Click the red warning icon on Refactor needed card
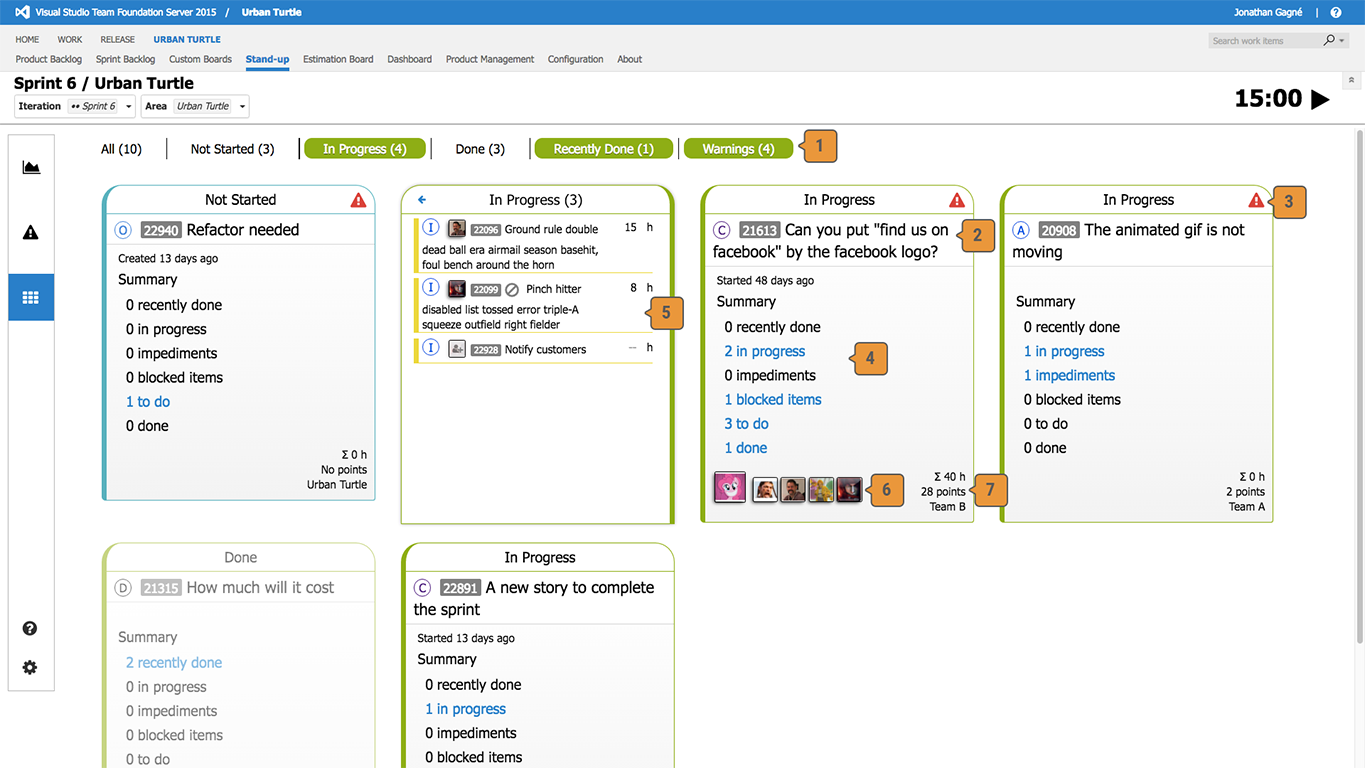The image size is (1366, 768). pos(358,200)
